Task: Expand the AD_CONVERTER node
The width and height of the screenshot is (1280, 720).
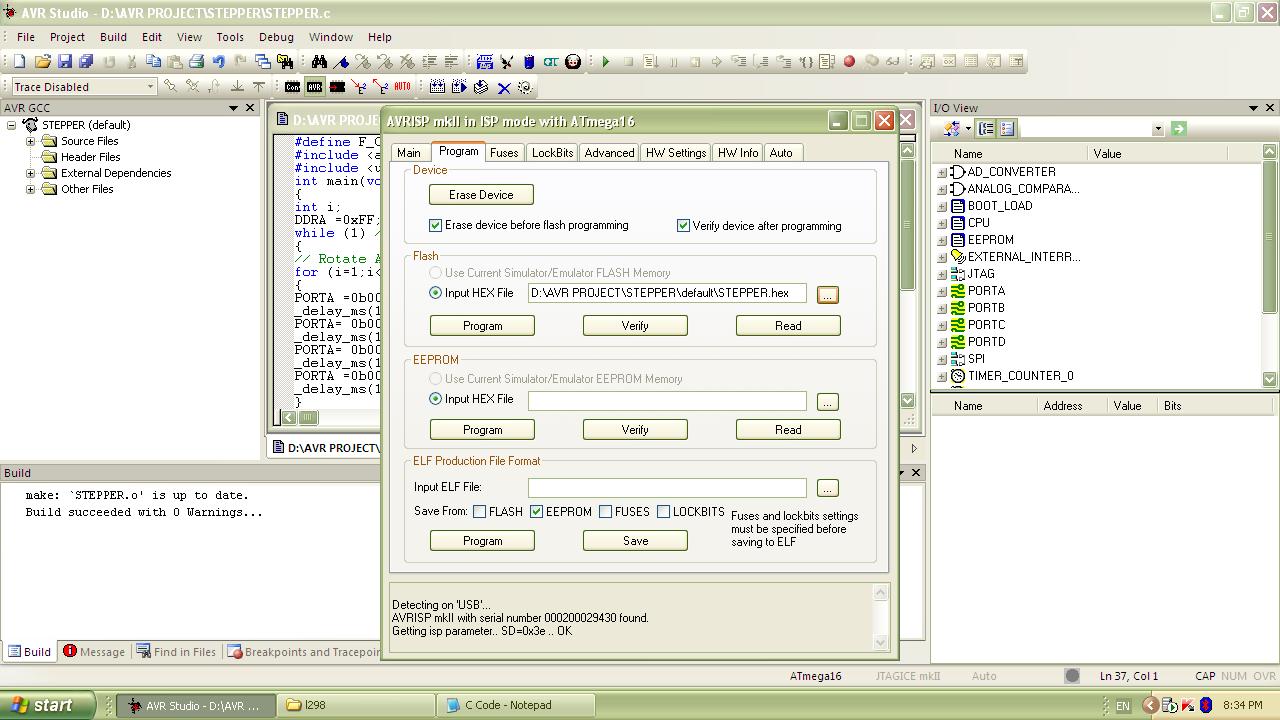Action: click(941, 172)
